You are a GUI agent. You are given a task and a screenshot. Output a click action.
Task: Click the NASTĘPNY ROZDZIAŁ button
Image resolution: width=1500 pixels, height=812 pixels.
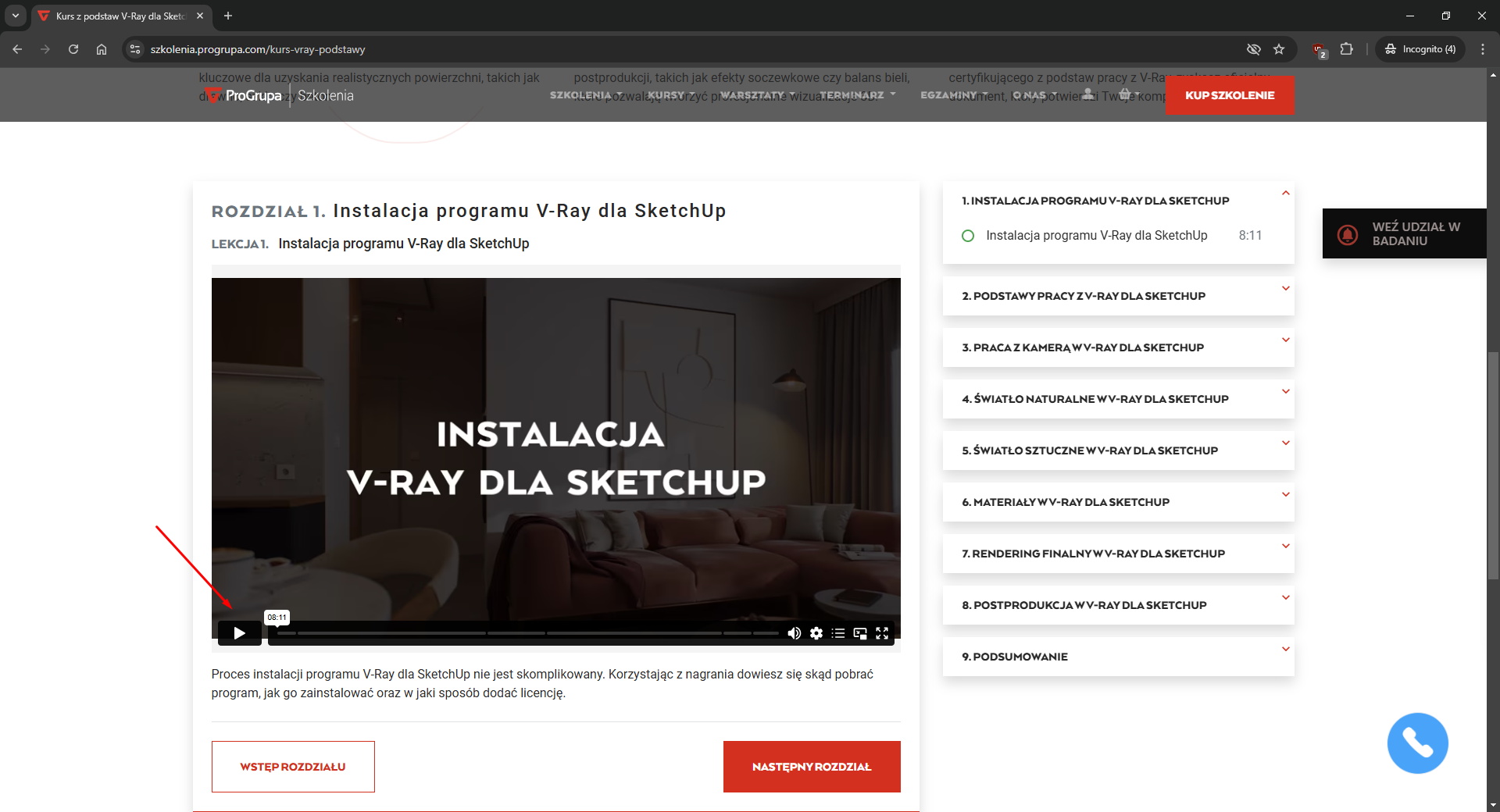(x=812, y=767)
